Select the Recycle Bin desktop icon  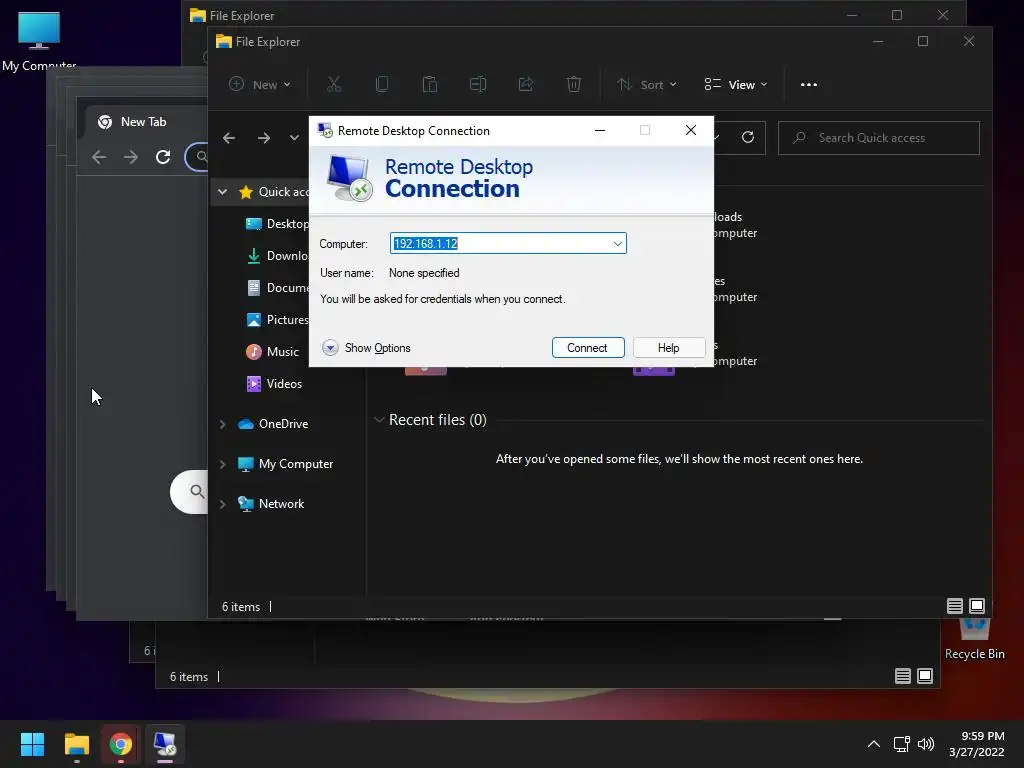(x=974, y=640)
